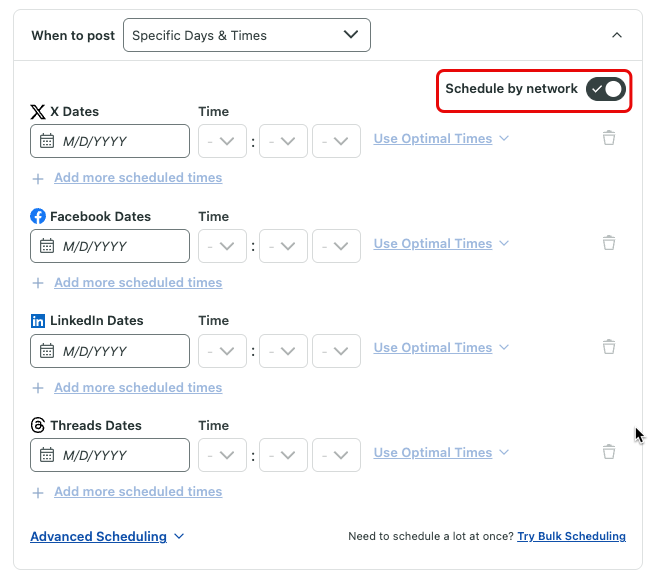This screenshot has width=663, height=586.
Task: Expand Advanced Scheduling options
Action: pos(107,536)
